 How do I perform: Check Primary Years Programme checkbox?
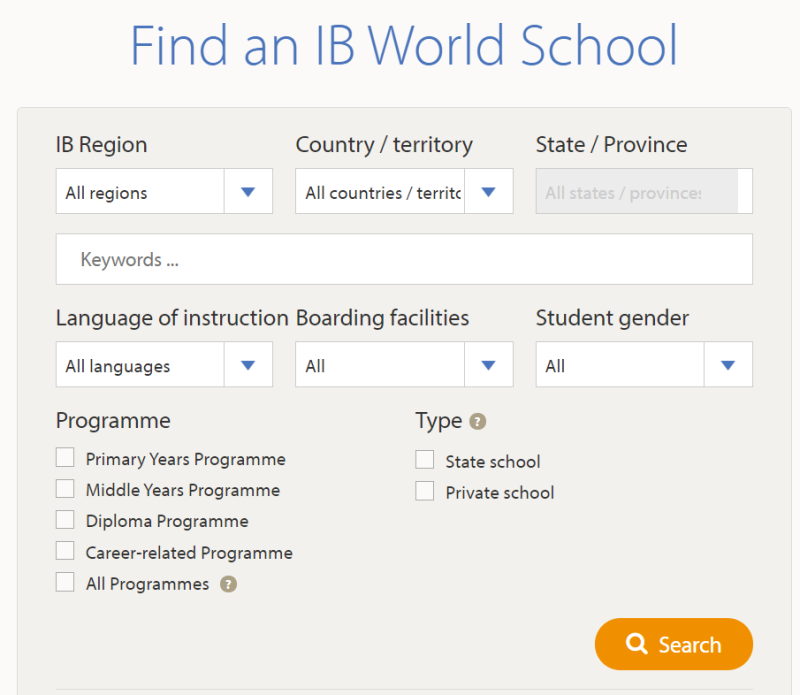pos(65,458)
